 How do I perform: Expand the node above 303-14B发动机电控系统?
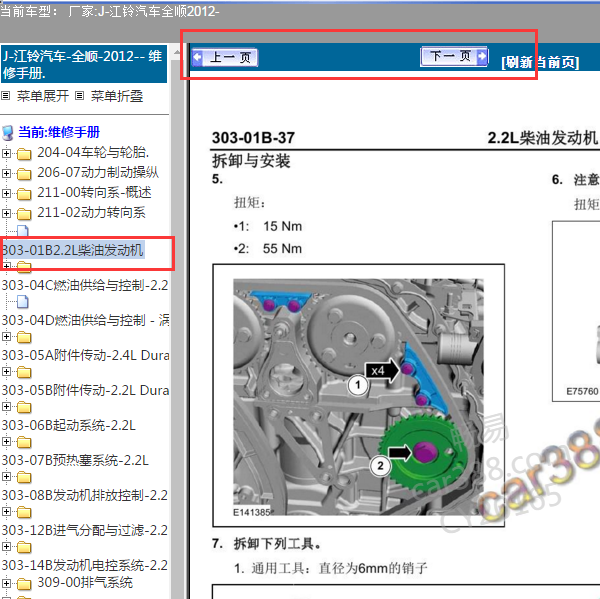pyautogui.click(x=6, y=546)
